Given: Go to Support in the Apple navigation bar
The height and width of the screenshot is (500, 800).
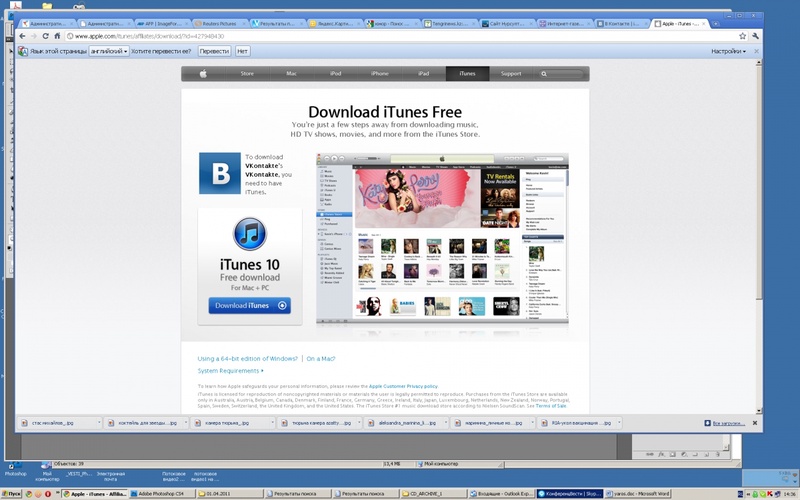Looking at the screenshot, I should pos(511,74).
